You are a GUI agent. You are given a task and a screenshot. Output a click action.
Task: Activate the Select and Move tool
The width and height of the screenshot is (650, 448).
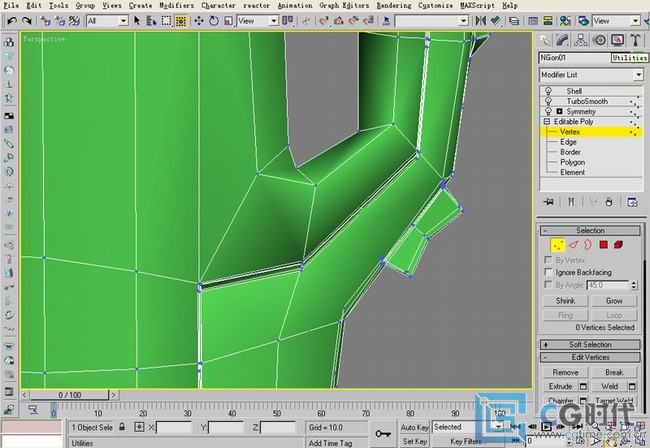pos(199,21)
